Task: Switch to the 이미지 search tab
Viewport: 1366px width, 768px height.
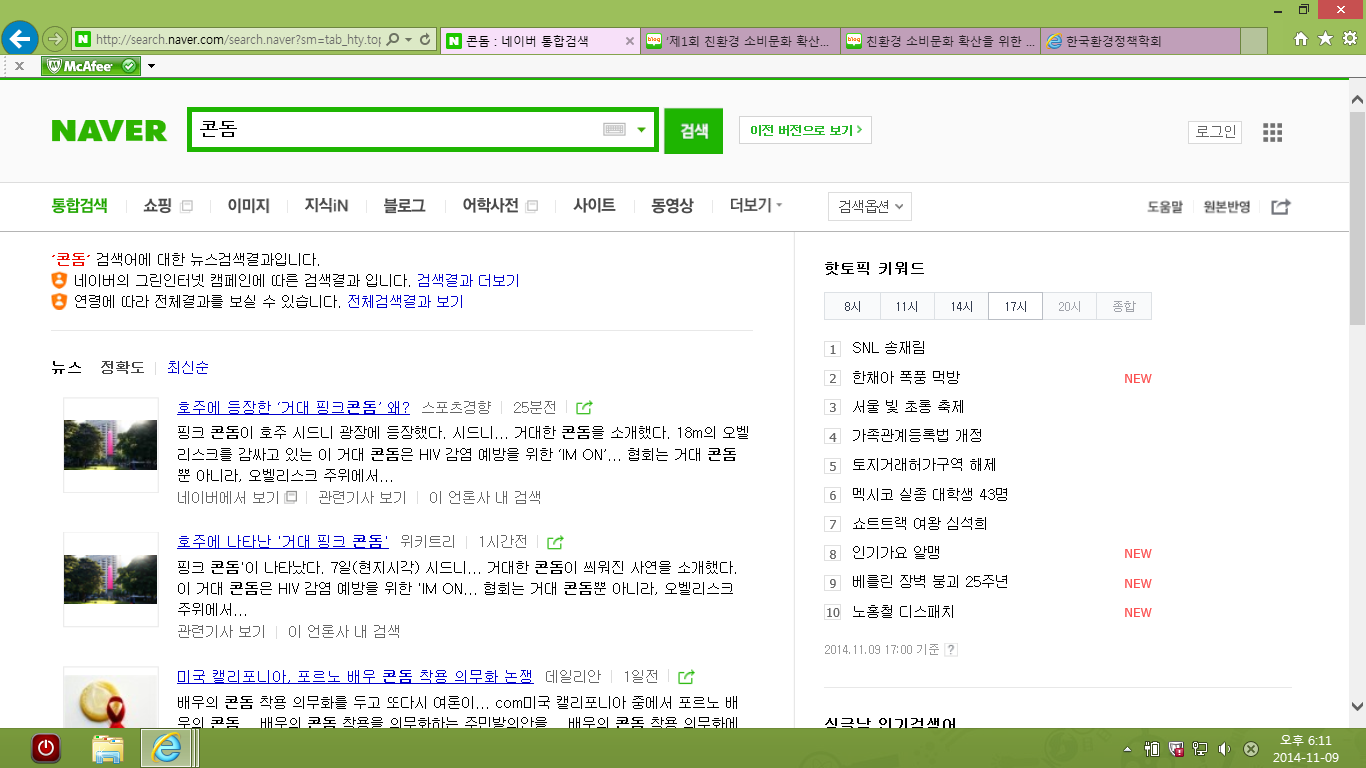Action: pyautogui.click(x=248, y=206)
